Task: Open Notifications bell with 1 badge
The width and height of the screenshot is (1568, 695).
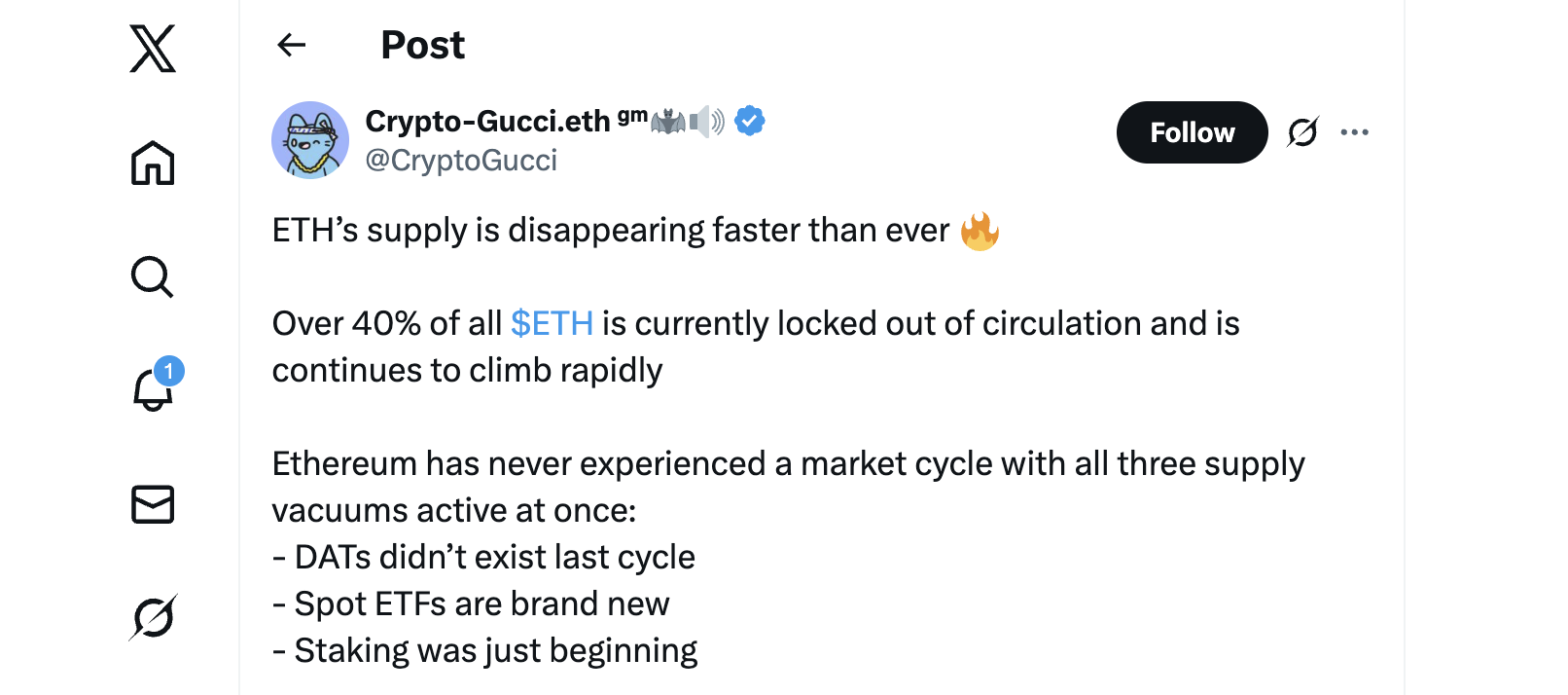Action: point(153,390)
